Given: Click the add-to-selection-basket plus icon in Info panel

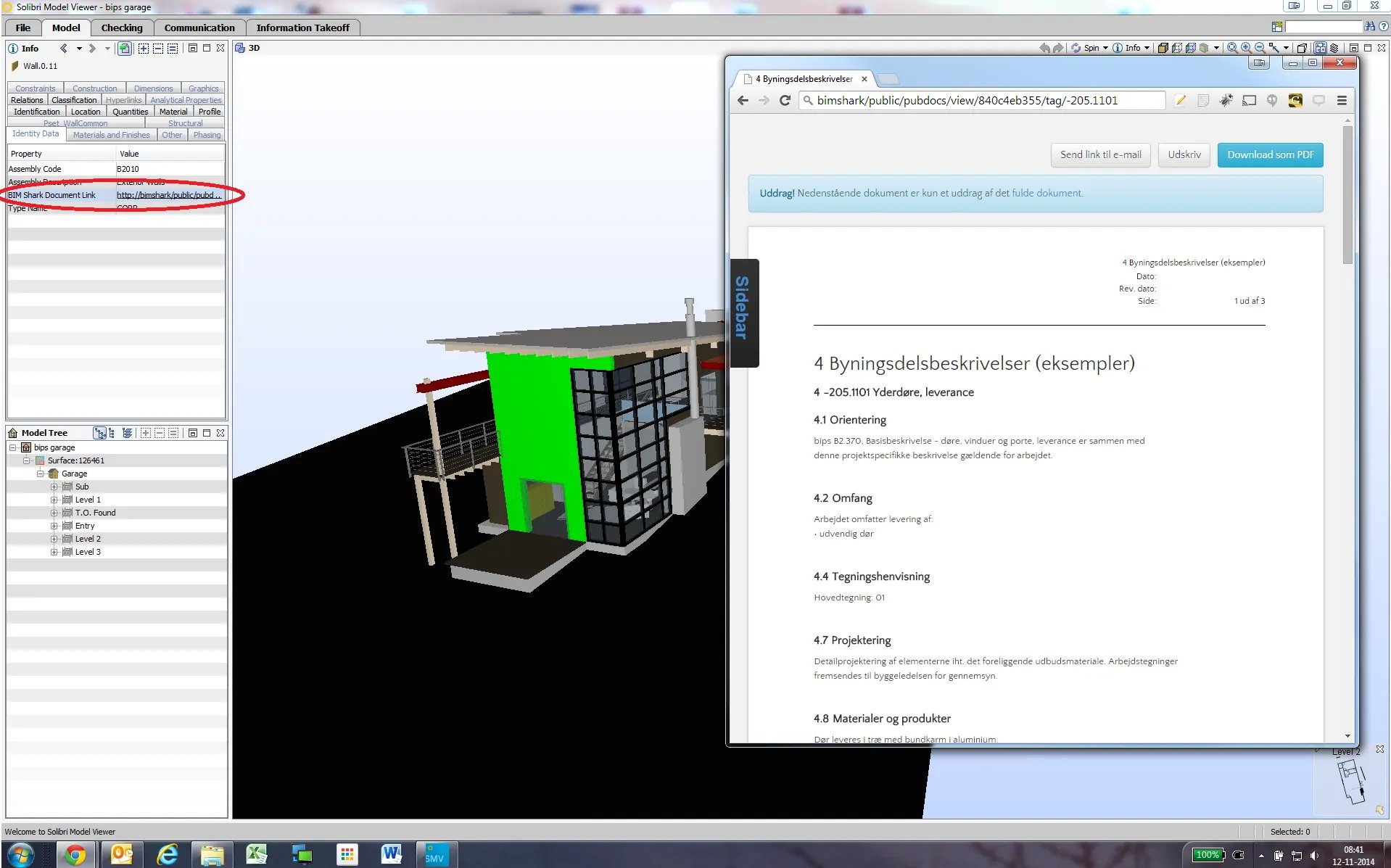Looking at the screenshot, I should coord(144,48).
